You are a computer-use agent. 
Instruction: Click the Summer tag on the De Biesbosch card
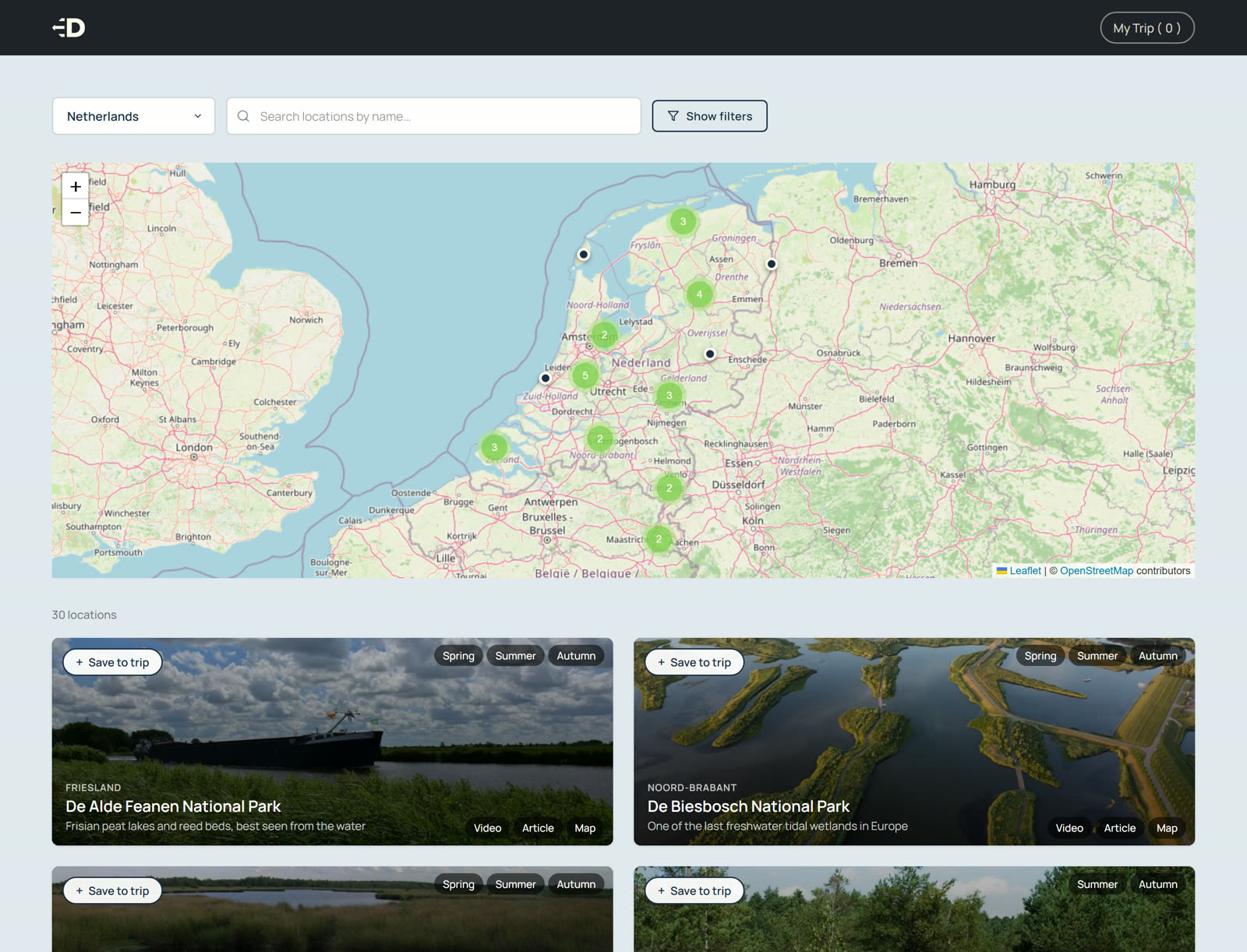1097,656
